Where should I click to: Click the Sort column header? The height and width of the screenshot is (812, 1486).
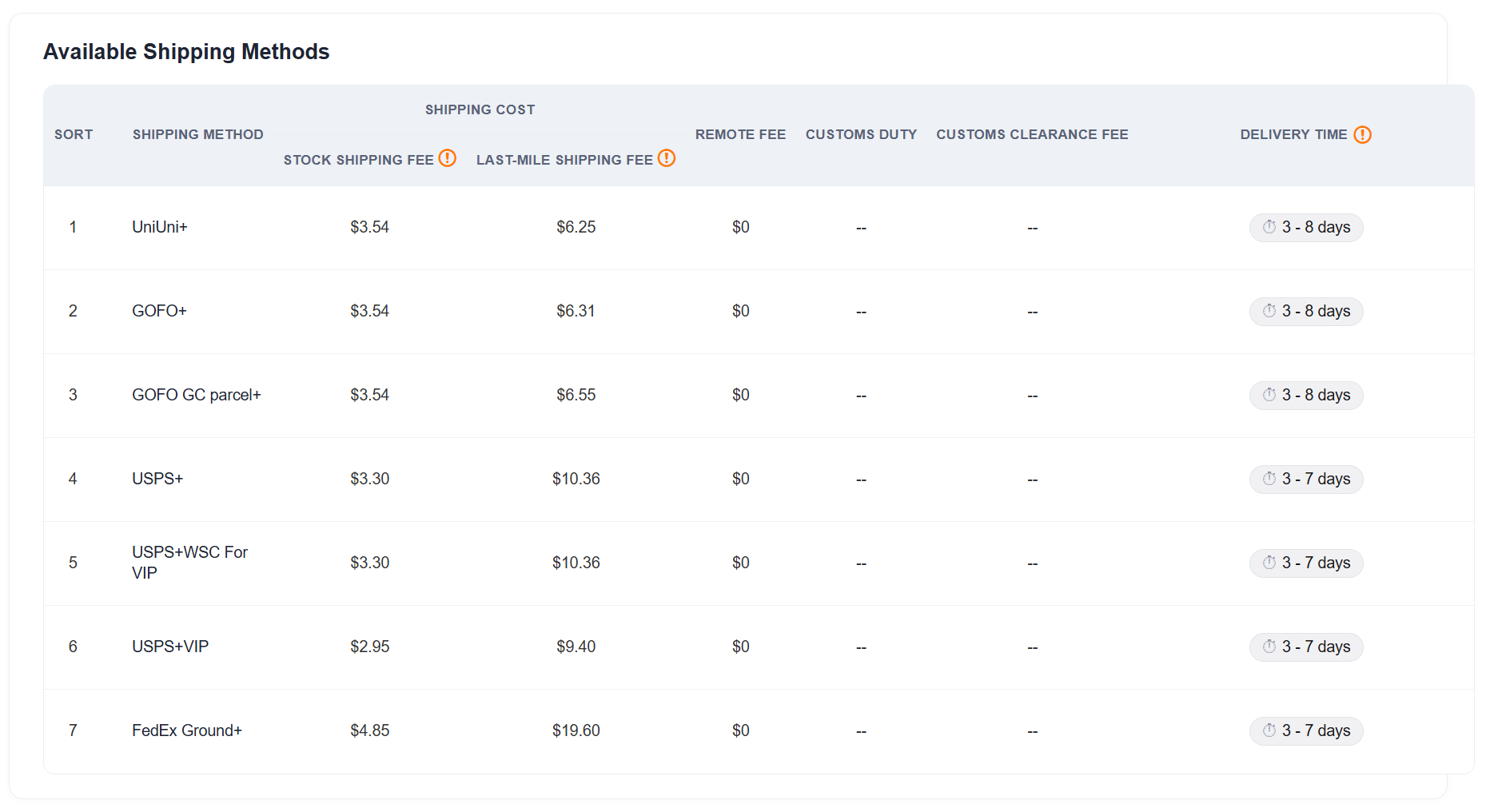[x=74, y=134]
